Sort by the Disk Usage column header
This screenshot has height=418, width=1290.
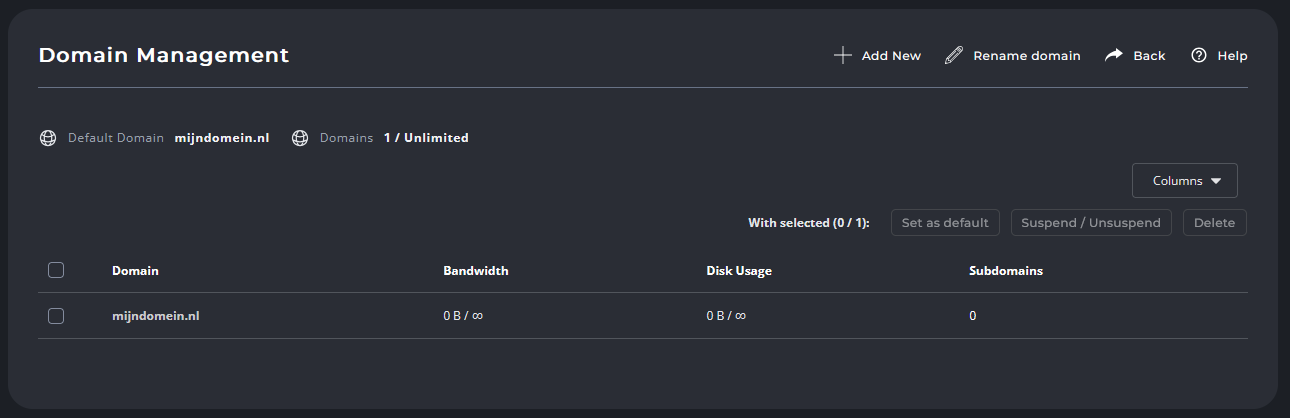click(x=739, y=271)
